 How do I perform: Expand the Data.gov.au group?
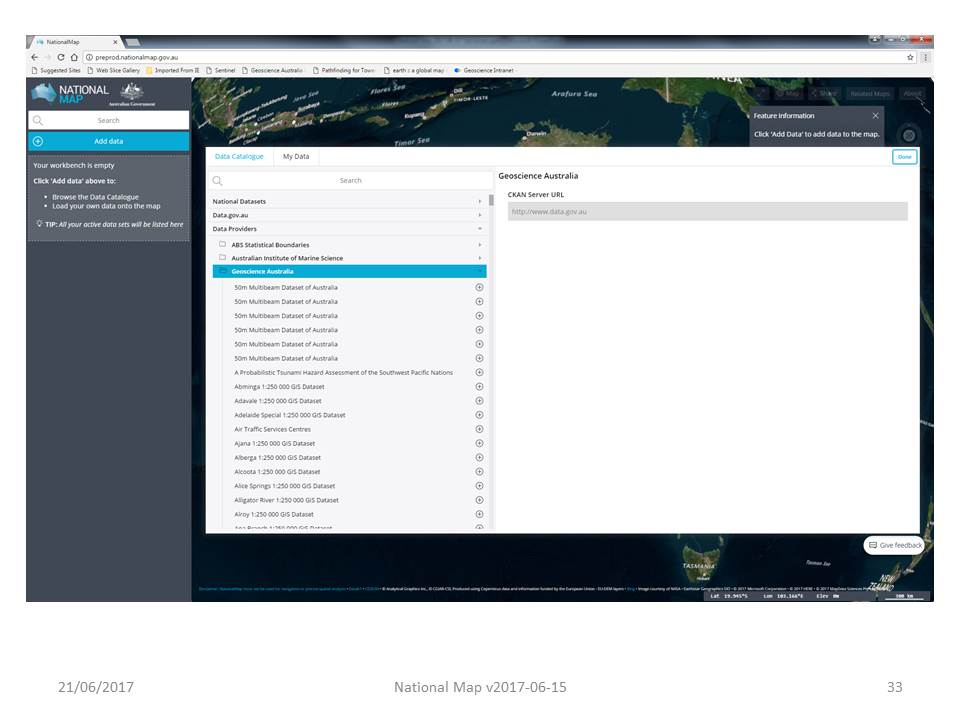point(479,215)
